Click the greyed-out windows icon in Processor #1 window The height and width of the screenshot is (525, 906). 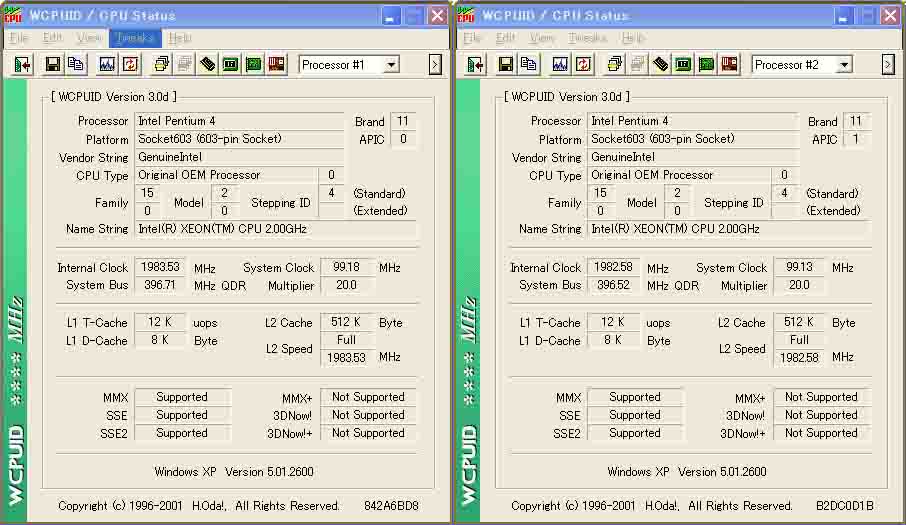tap(185, 64)
